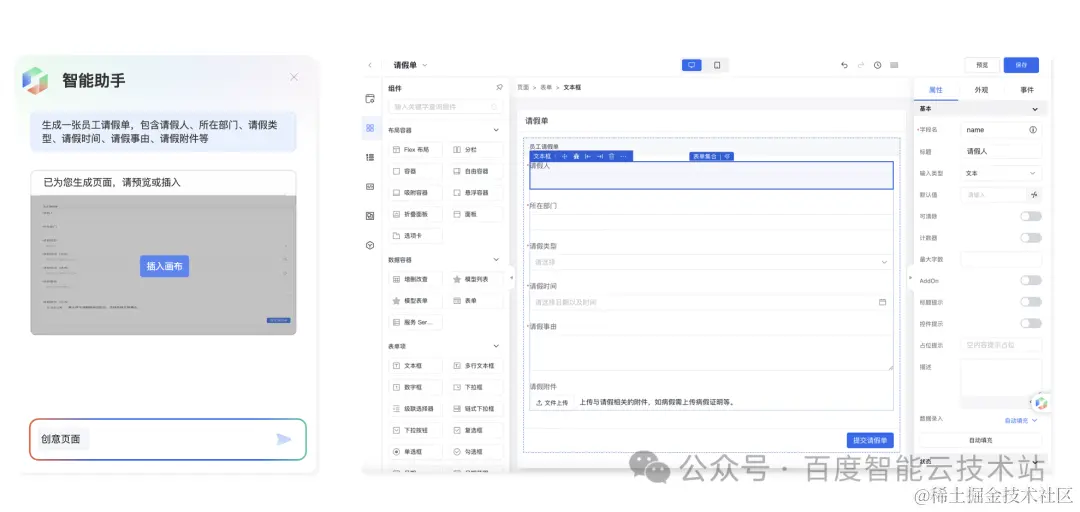Open the 请假时间 date picker field
Viewport: 1080px width, 512px height.
click(711, 302)
